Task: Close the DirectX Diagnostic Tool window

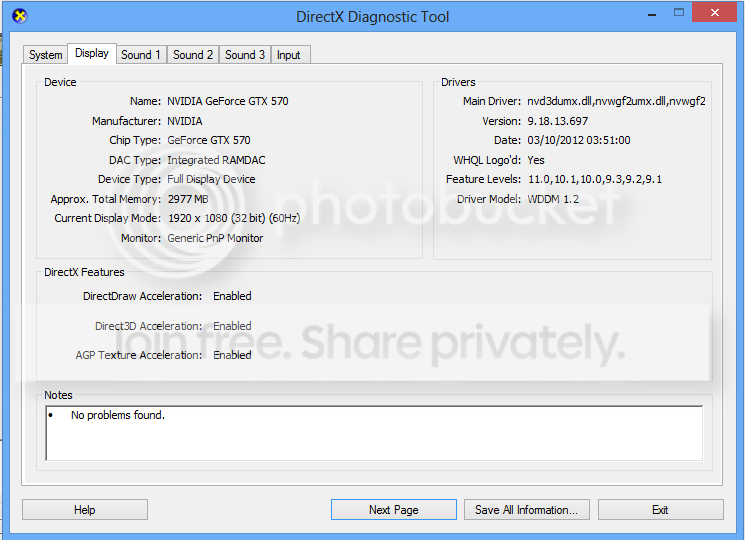Action: pos(715,12)
